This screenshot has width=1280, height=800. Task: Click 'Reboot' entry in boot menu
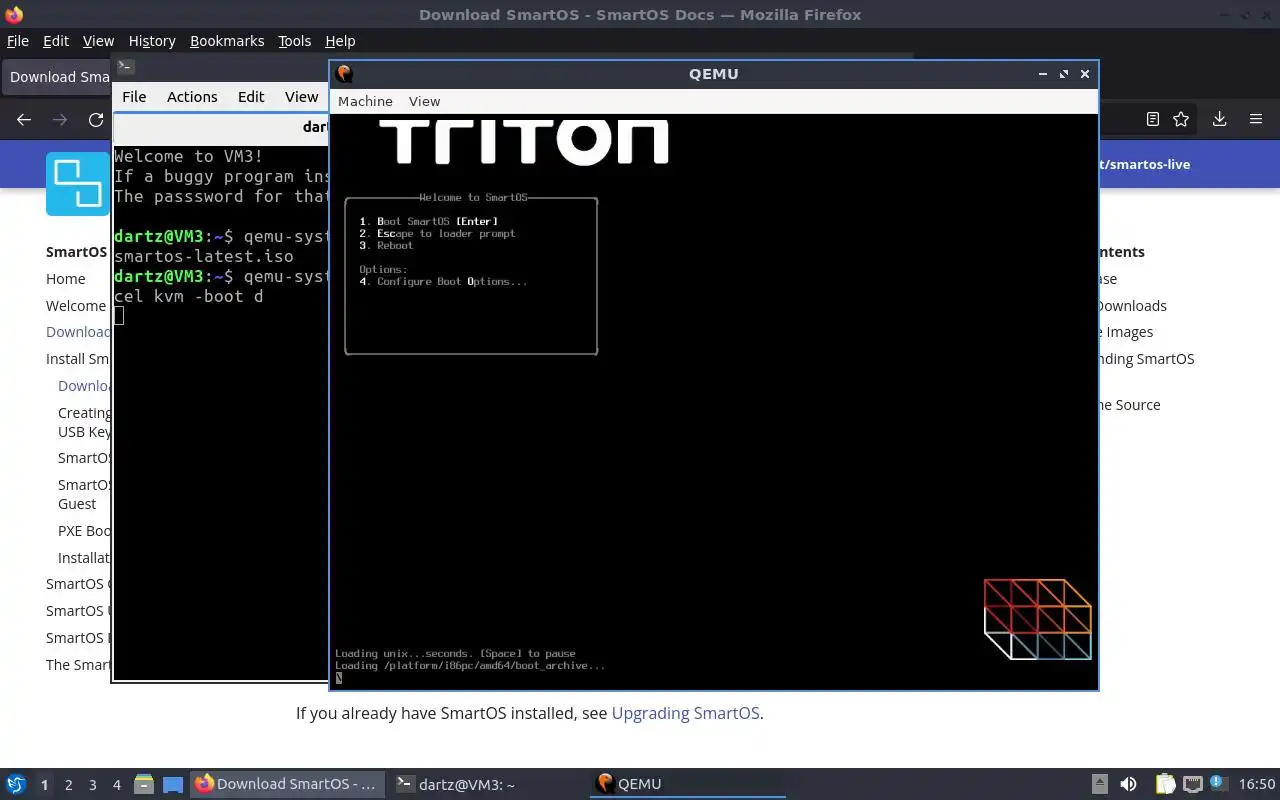[x=386, y=245]
